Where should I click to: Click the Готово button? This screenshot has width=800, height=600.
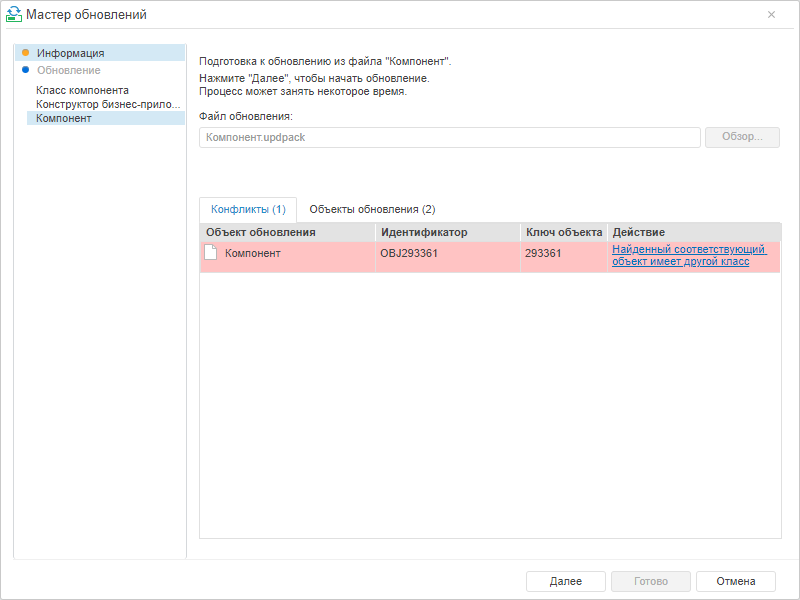point(651,581)
